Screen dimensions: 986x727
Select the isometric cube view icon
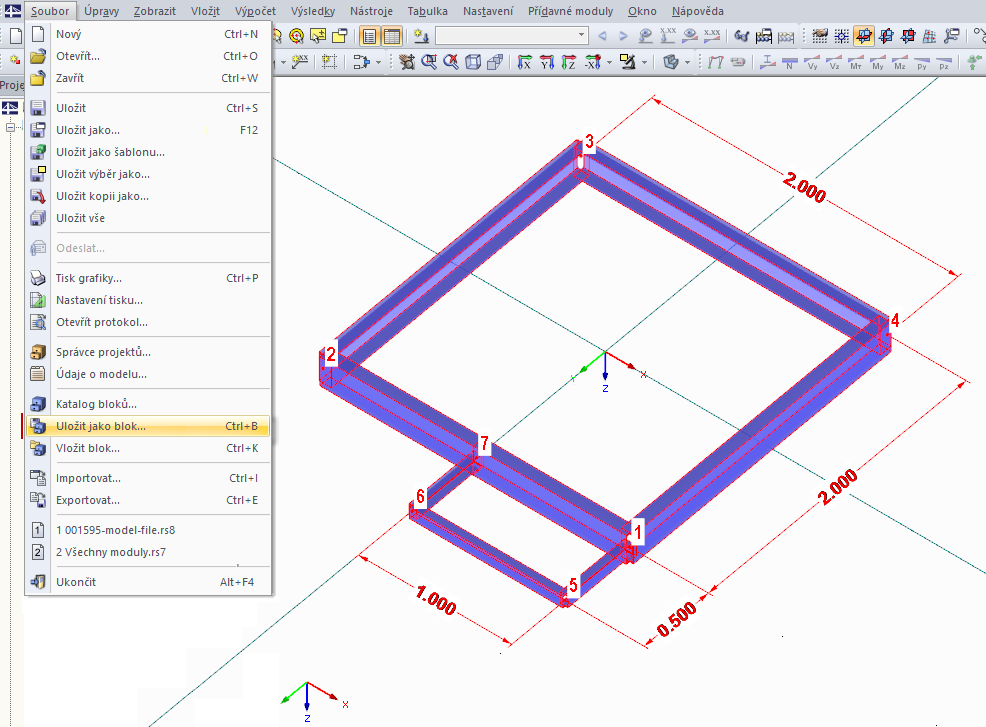tap(473, 62)
